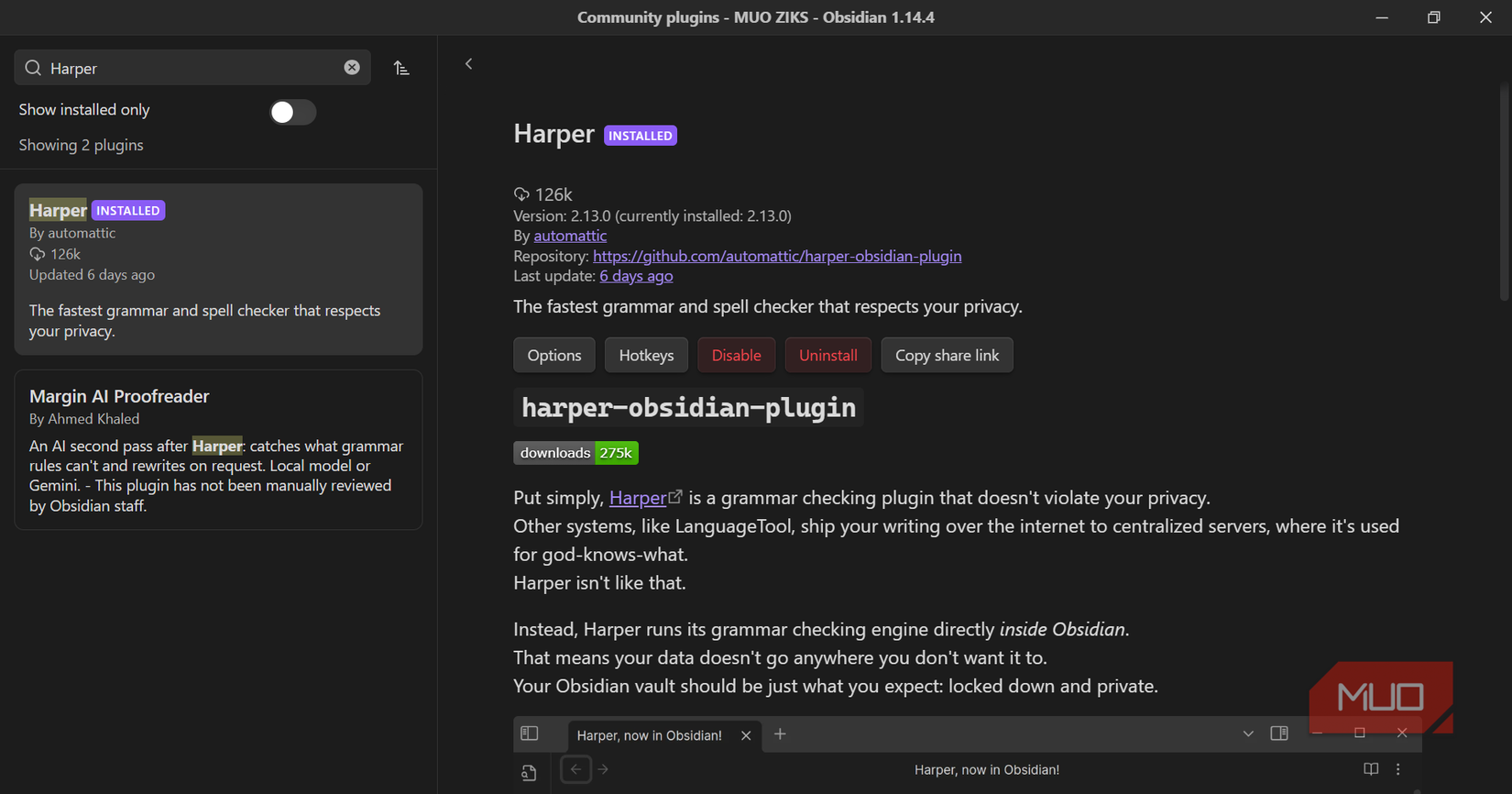Screen dimensions: 1512x794
Task: Open tab list dropdown chevron in preview
Action: (x=1248, y=733)
